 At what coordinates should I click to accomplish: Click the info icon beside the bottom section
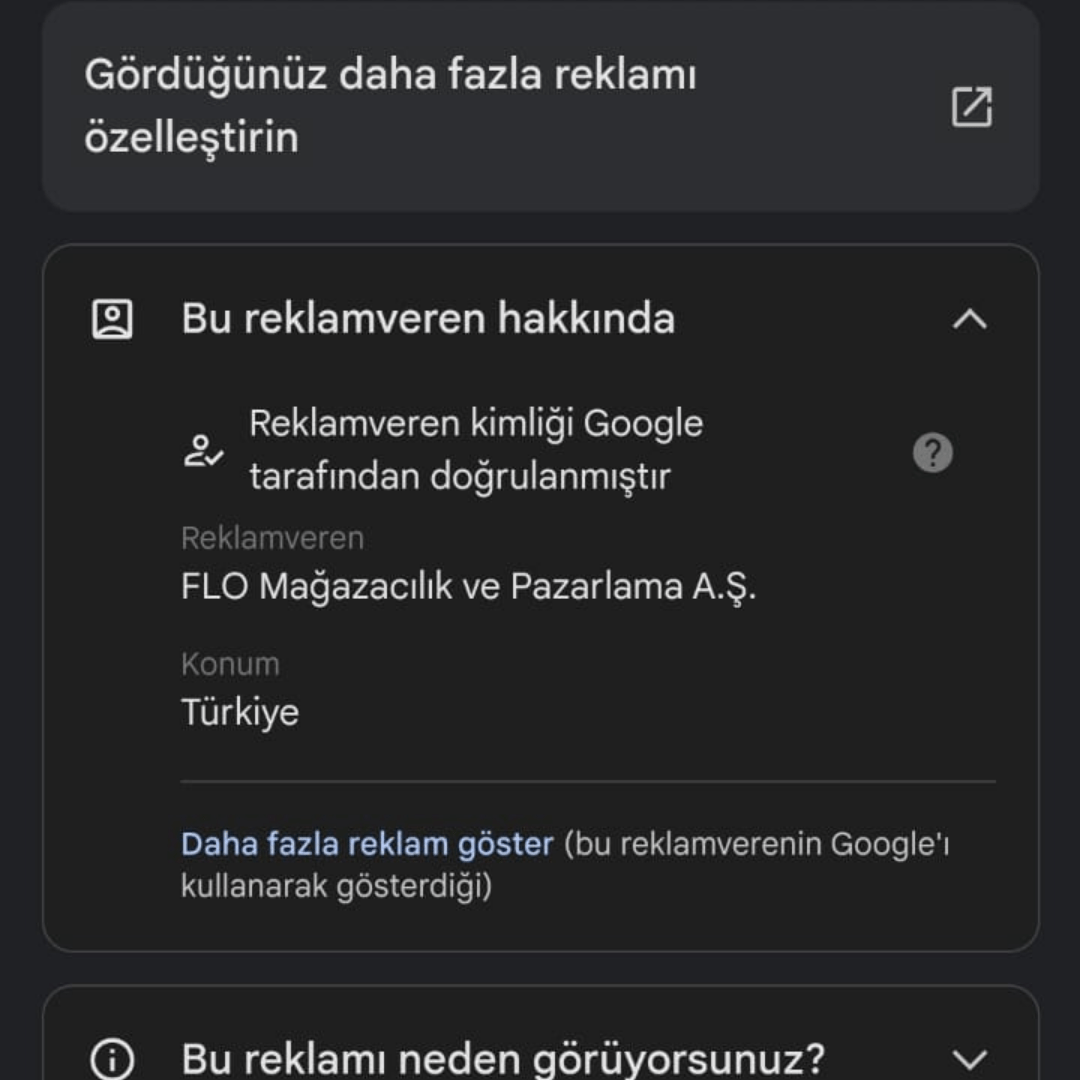tap(113, 1057)
